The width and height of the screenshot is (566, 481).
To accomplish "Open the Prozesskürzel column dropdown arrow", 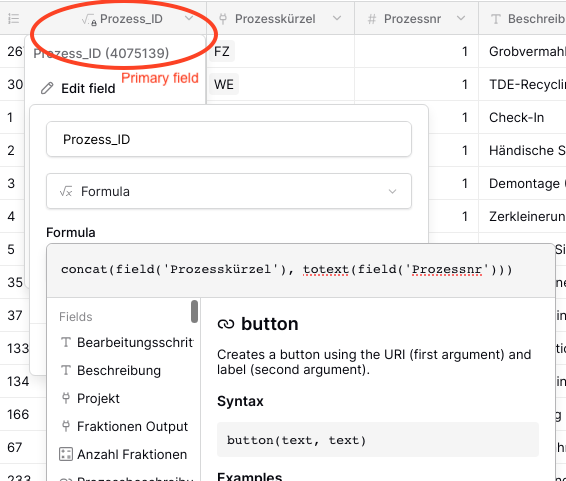I will 337,18.
